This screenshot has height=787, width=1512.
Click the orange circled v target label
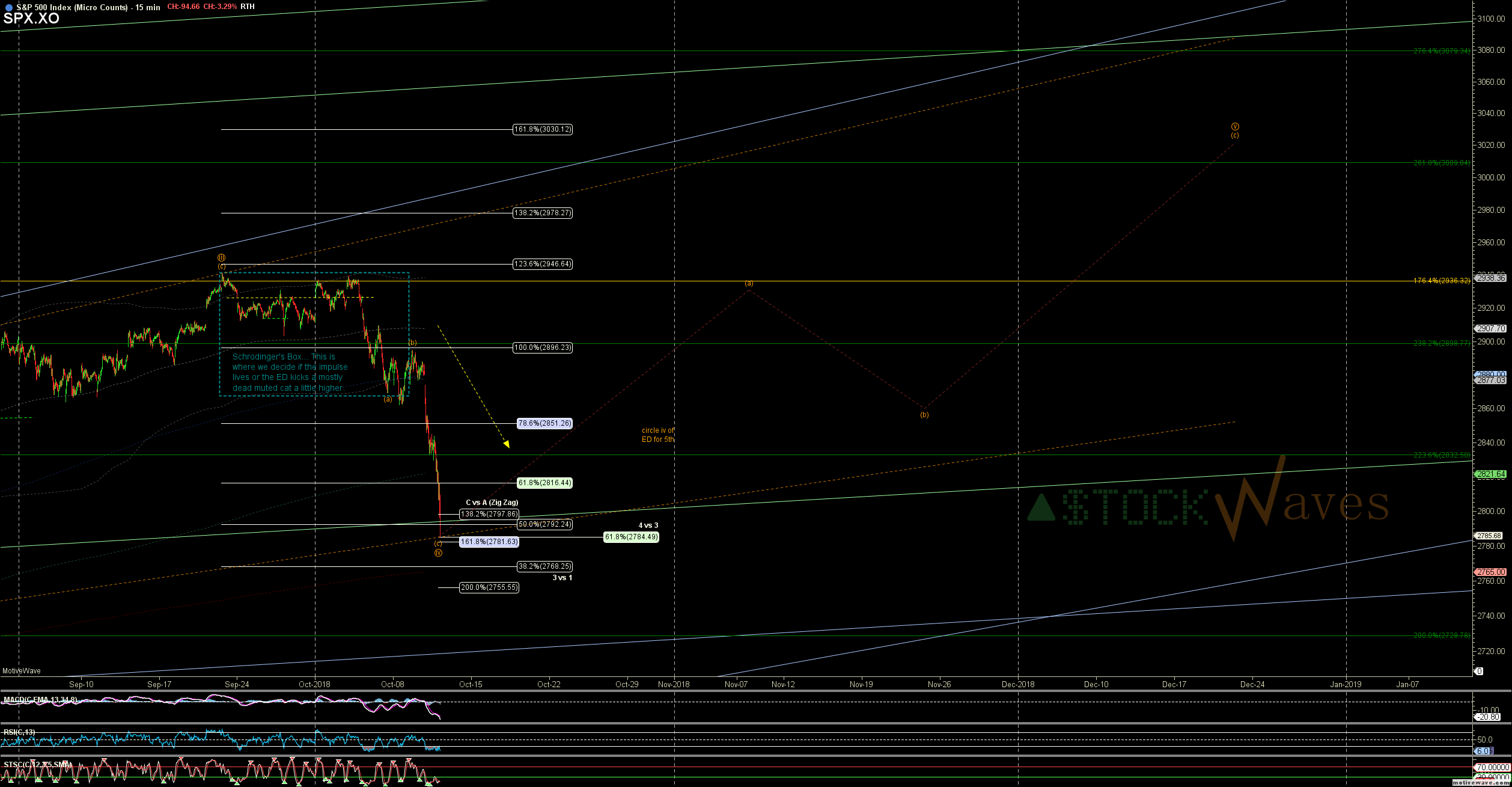[x=1234, y=127]
